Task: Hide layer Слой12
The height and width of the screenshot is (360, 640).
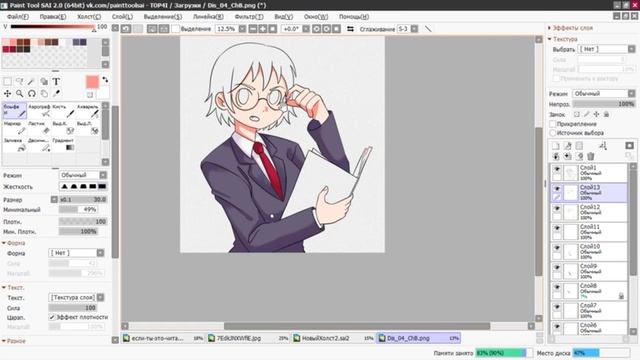Action: pyautogui.click(x=557, y=208)
